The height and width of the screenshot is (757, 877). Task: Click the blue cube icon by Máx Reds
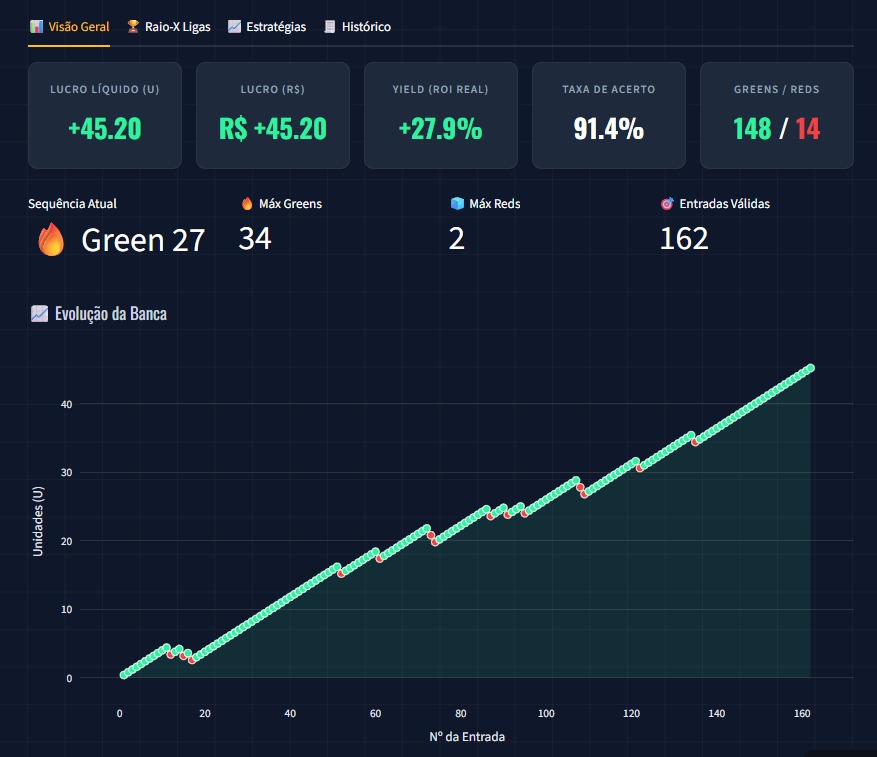[457, 204]
